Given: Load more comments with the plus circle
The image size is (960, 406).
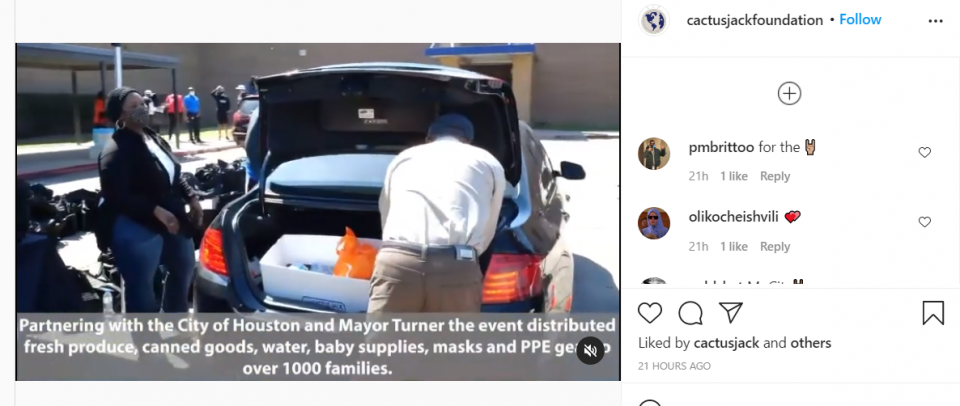Looking at the screenshot, I should [789, 94].
